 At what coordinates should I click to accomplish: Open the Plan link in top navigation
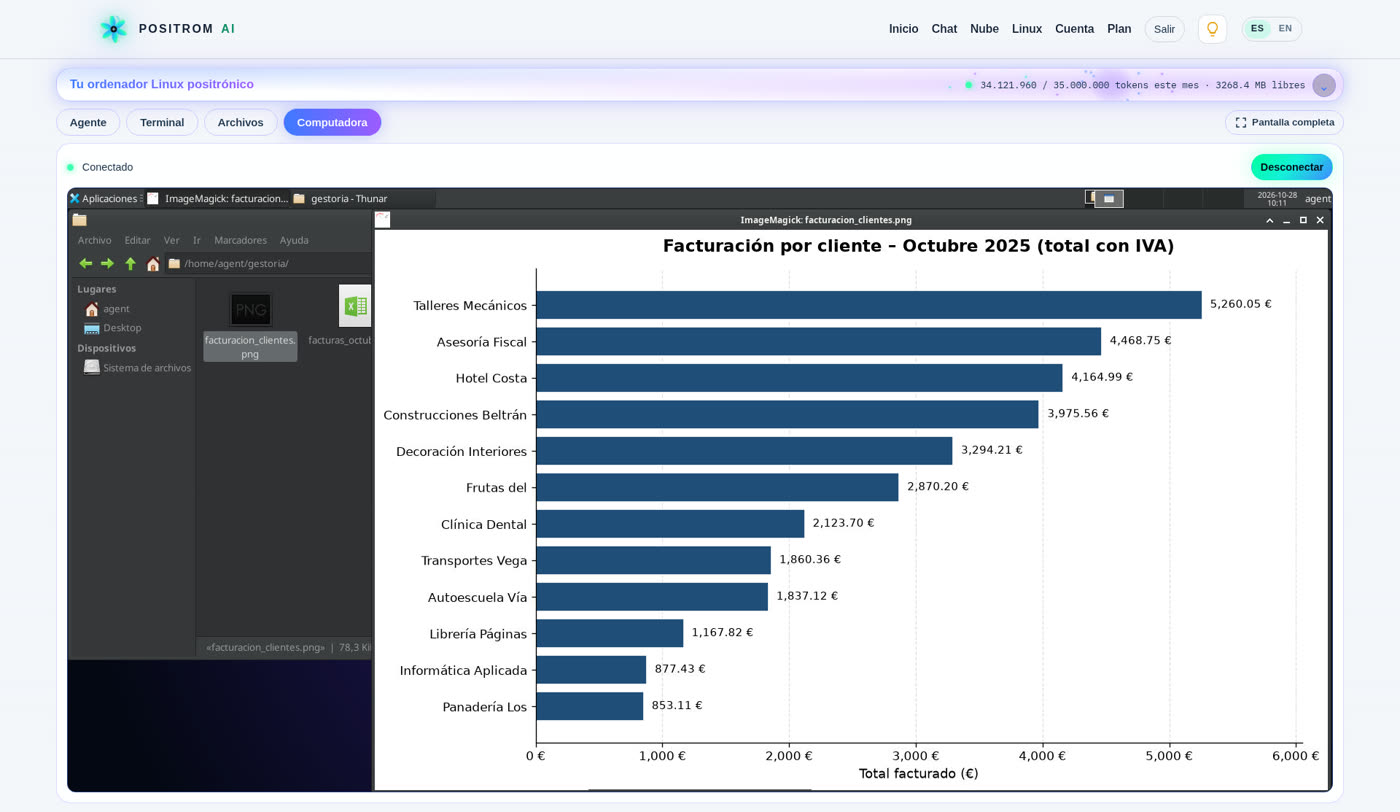click(x=1119, y=29)
